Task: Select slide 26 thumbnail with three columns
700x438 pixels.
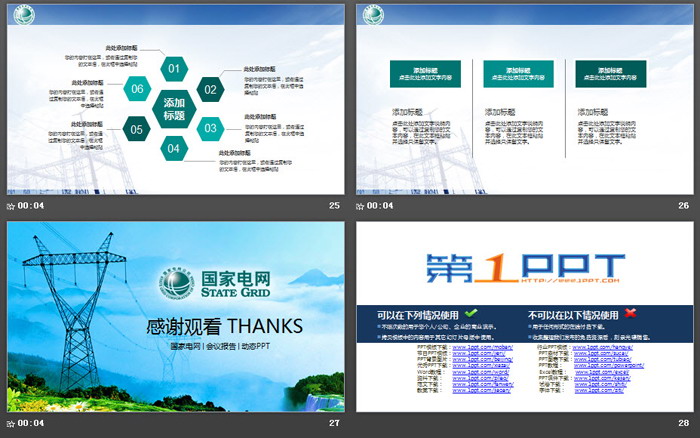Action: click(x=525, y=99)
